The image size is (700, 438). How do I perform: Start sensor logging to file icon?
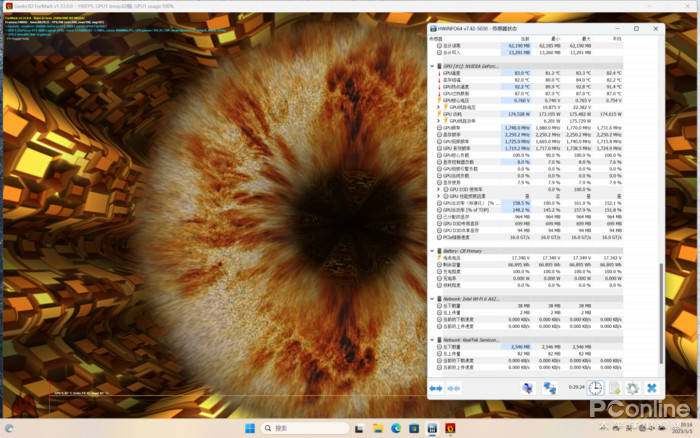[x=614, y=388]
